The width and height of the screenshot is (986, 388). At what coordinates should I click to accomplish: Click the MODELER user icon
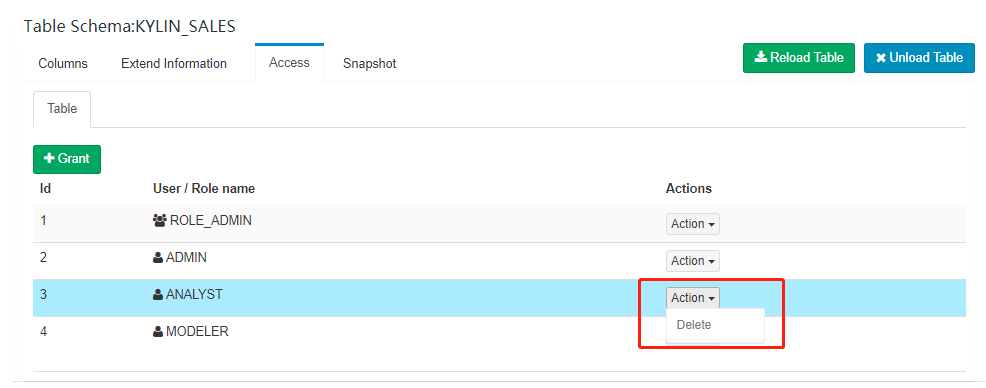[158, 331]
